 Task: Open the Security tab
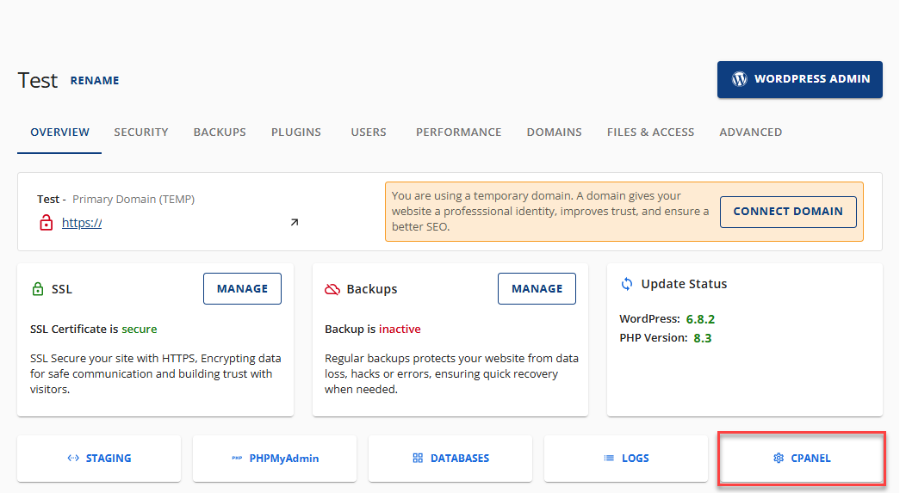tap(141, 132)
